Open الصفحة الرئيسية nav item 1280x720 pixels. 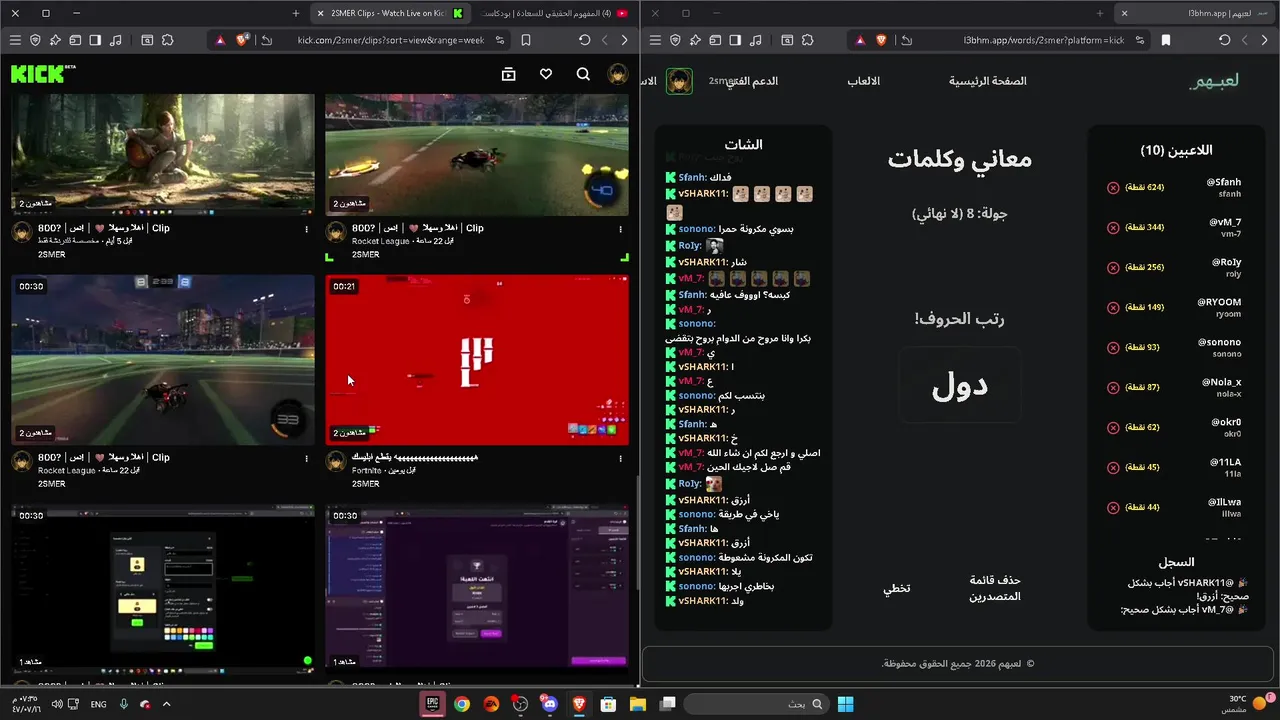pyautogui.click(x=987, y=81)
